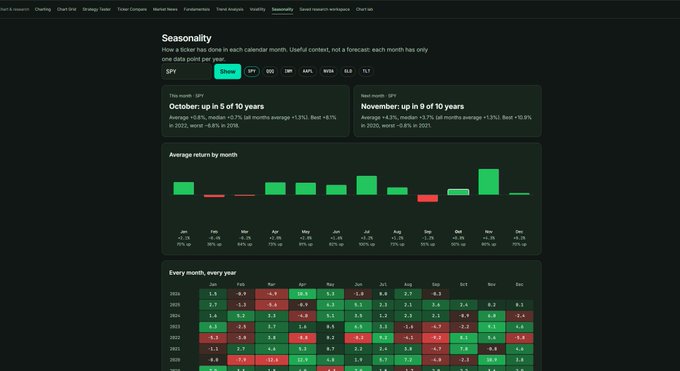Click the May bar in average return chart

tap(306, 189)
